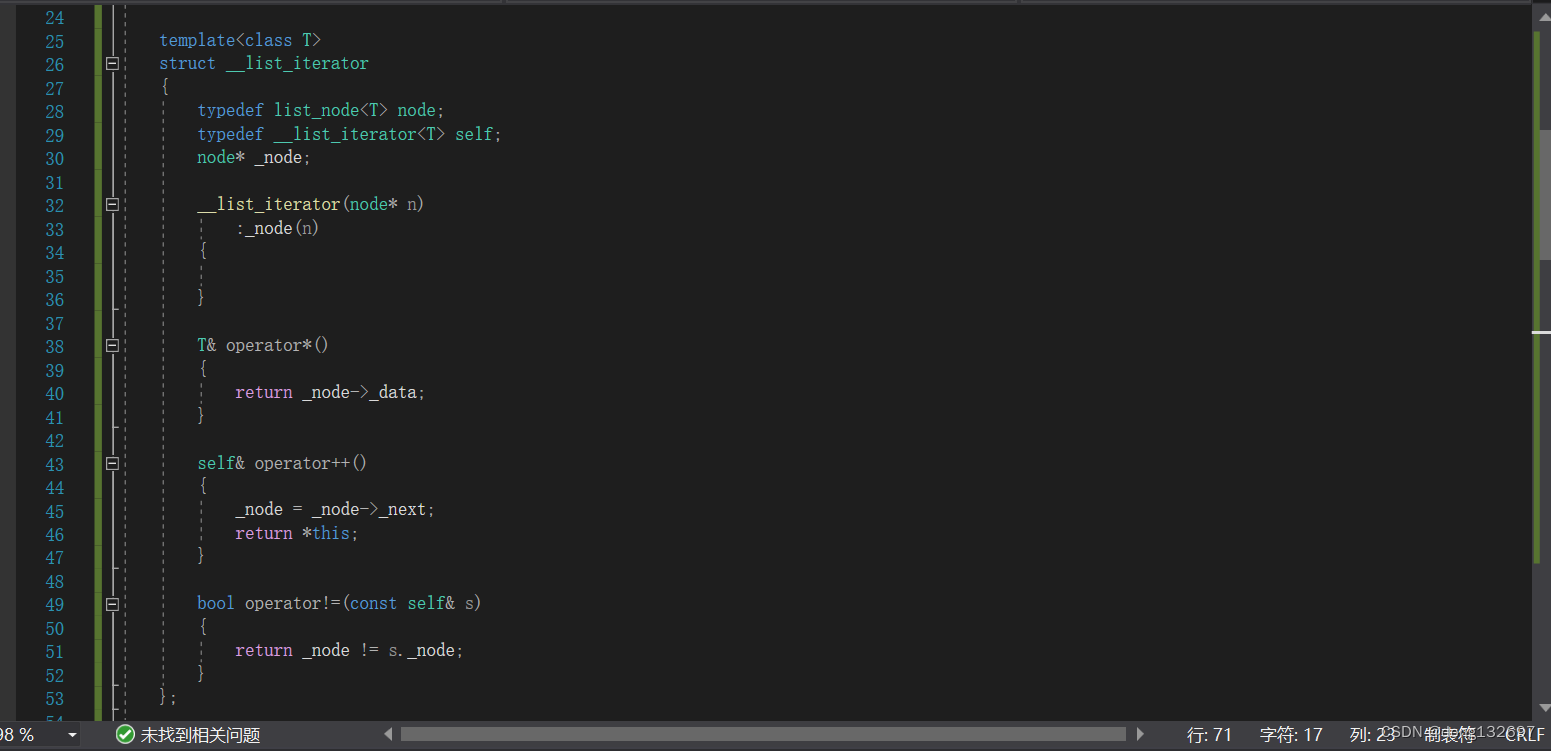Click line number 43 in the gutter

(54, 464)
